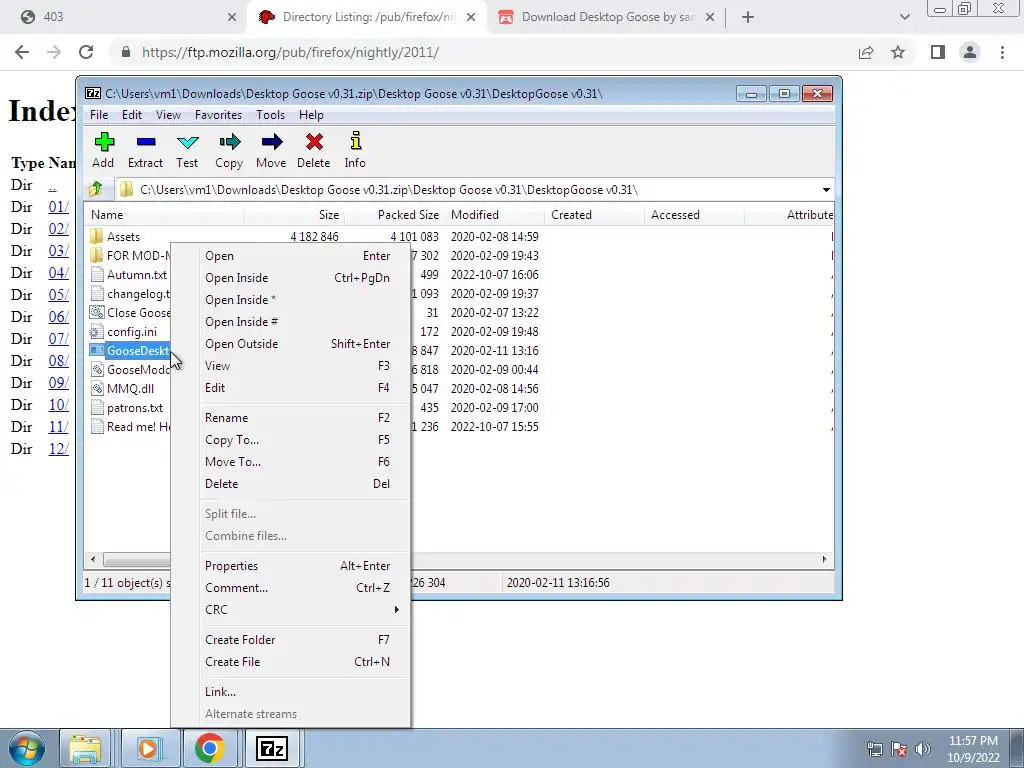The image size is (1024, 768).
Task: Open the Chrome tab search chevron
Action: coord(904,18)
